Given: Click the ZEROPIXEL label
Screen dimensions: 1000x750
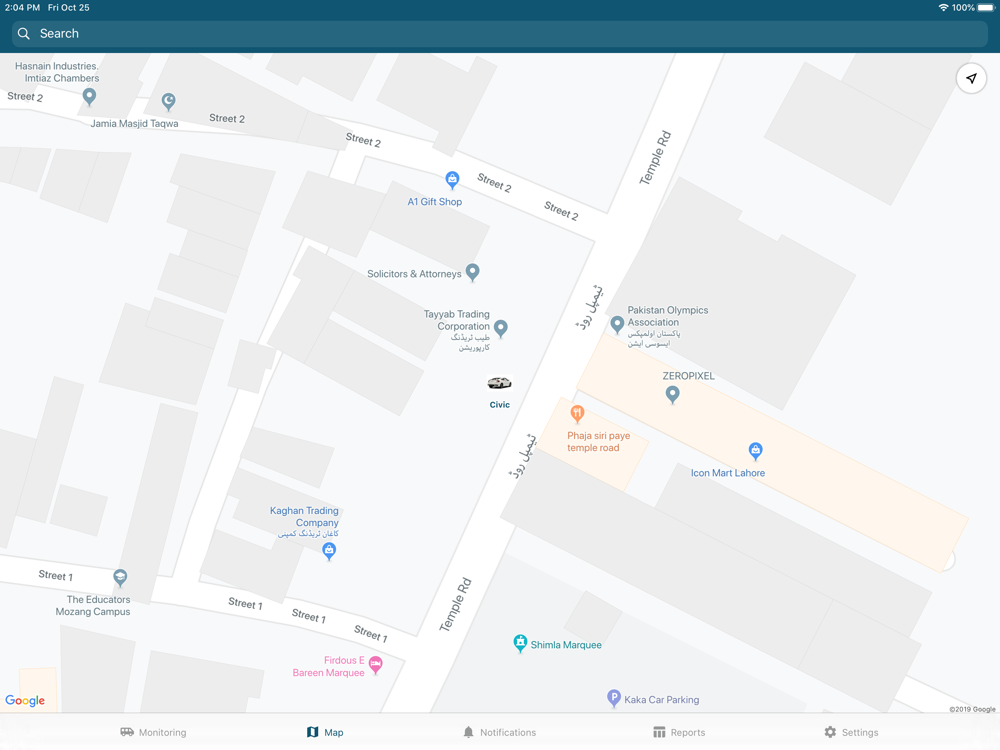Looking at the screenshot, I should tap(688, 376).
